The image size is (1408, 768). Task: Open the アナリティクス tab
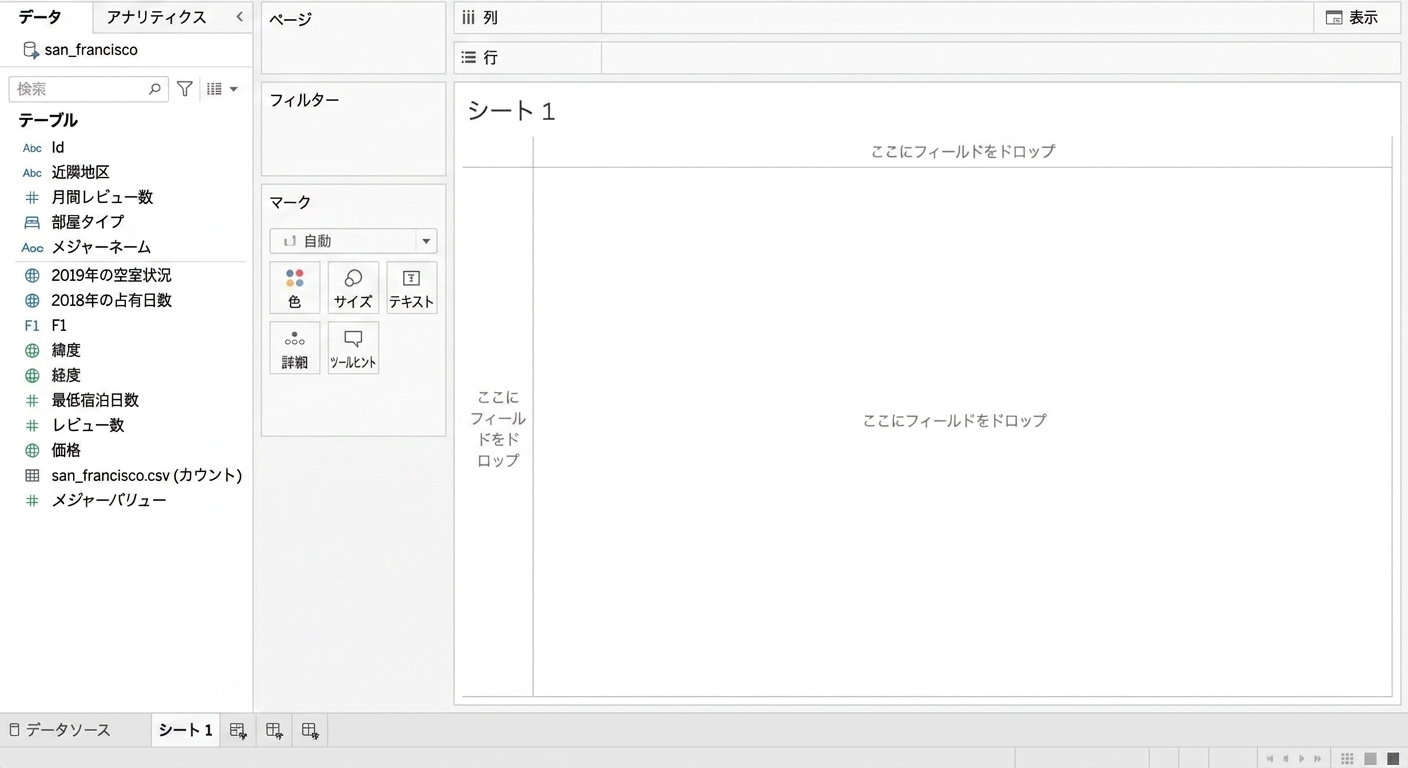tap(156, 17)
